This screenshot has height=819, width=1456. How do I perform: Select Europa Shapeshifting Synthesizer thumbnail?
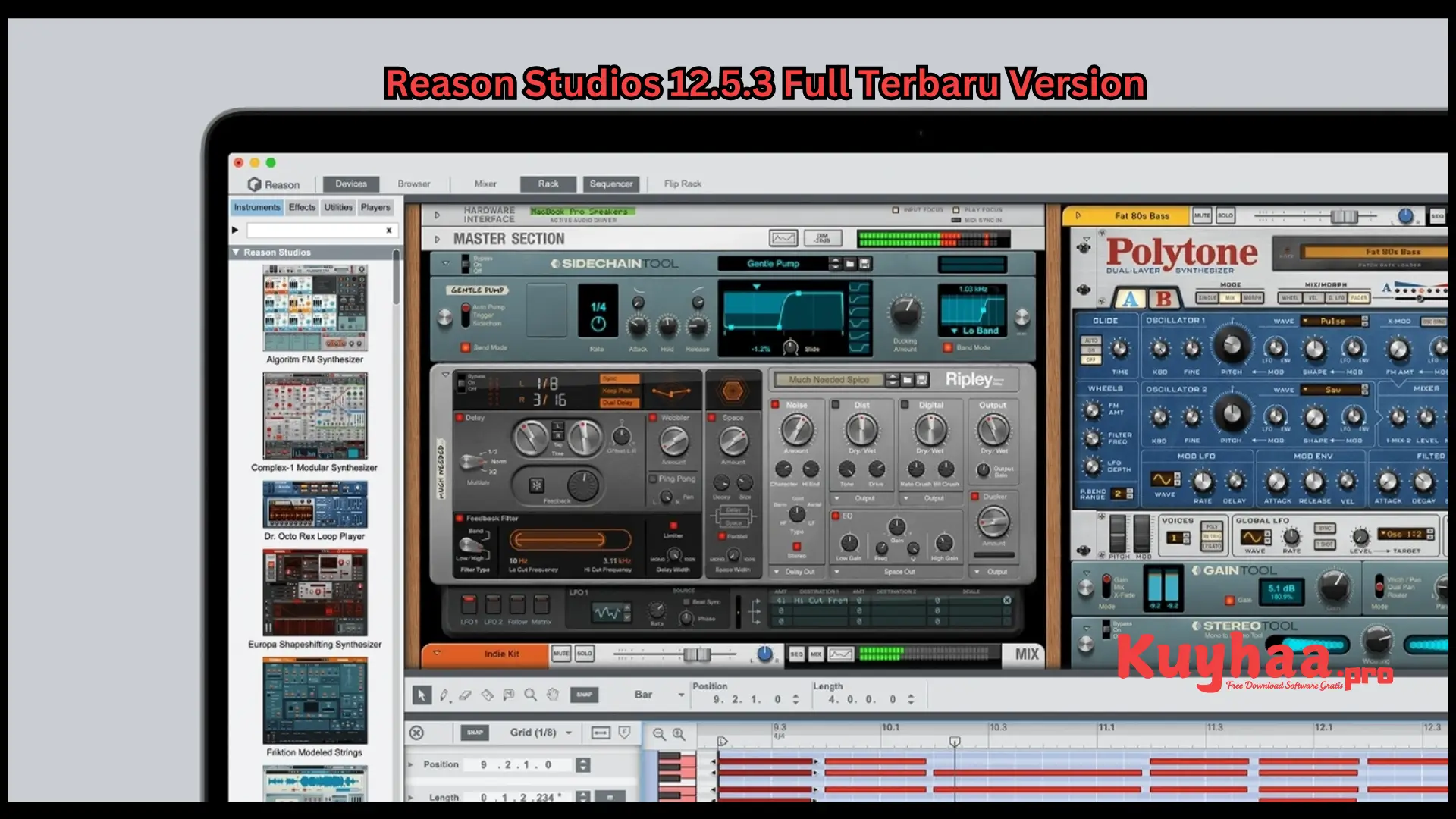pos(315,593)
